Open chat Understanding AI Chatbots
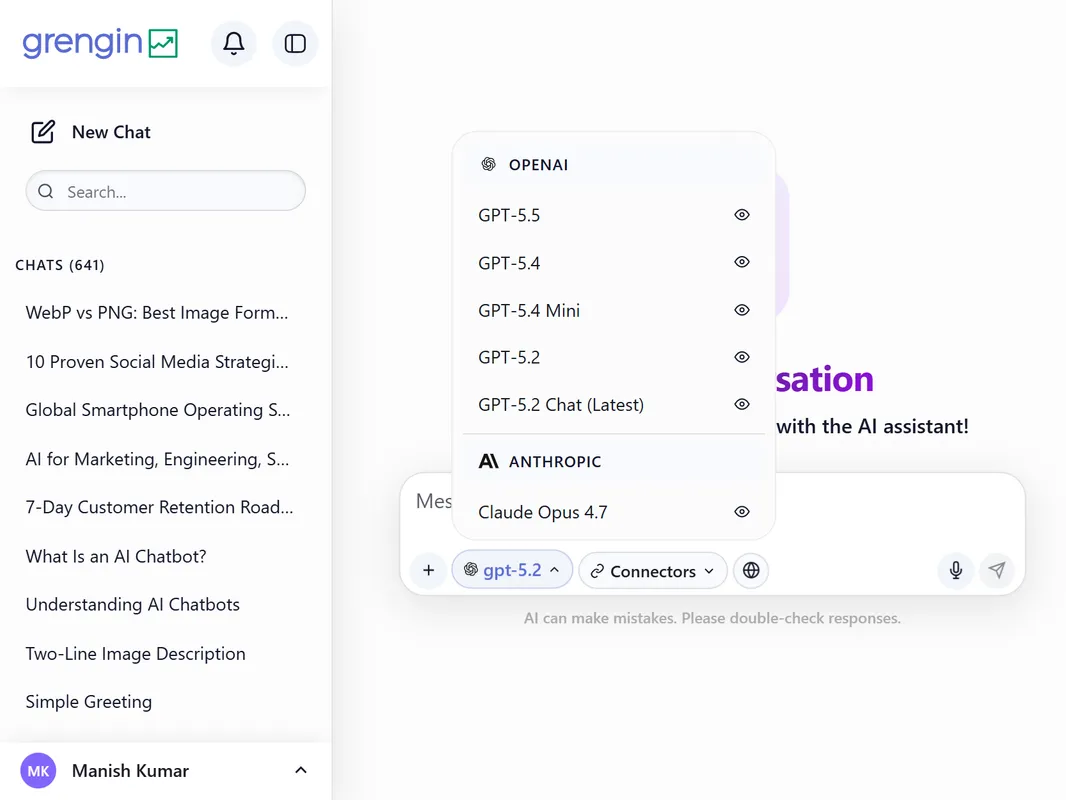The image size is (1066, 800). (x=133, y=604)
